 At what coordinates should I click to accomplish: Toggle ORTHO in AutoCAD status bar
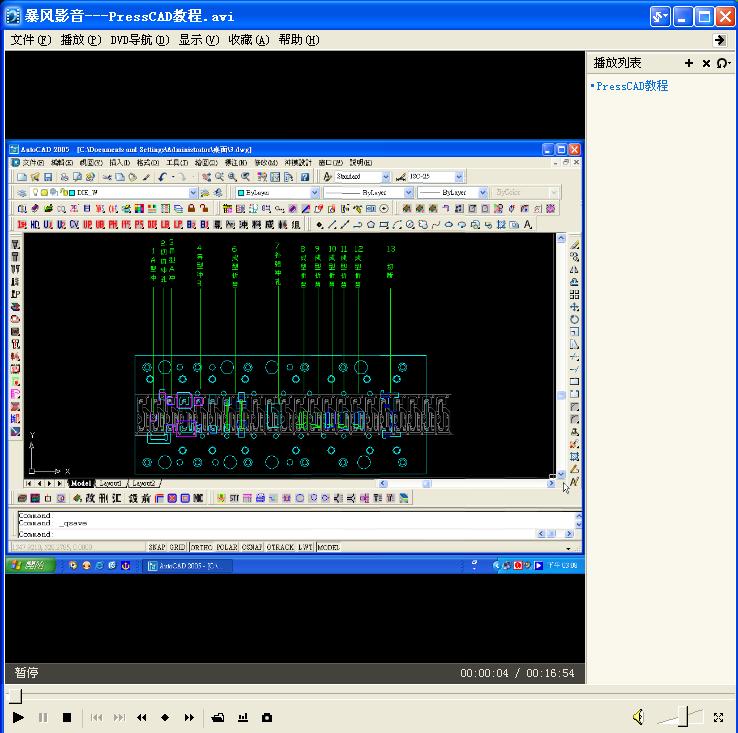point(202,548)
